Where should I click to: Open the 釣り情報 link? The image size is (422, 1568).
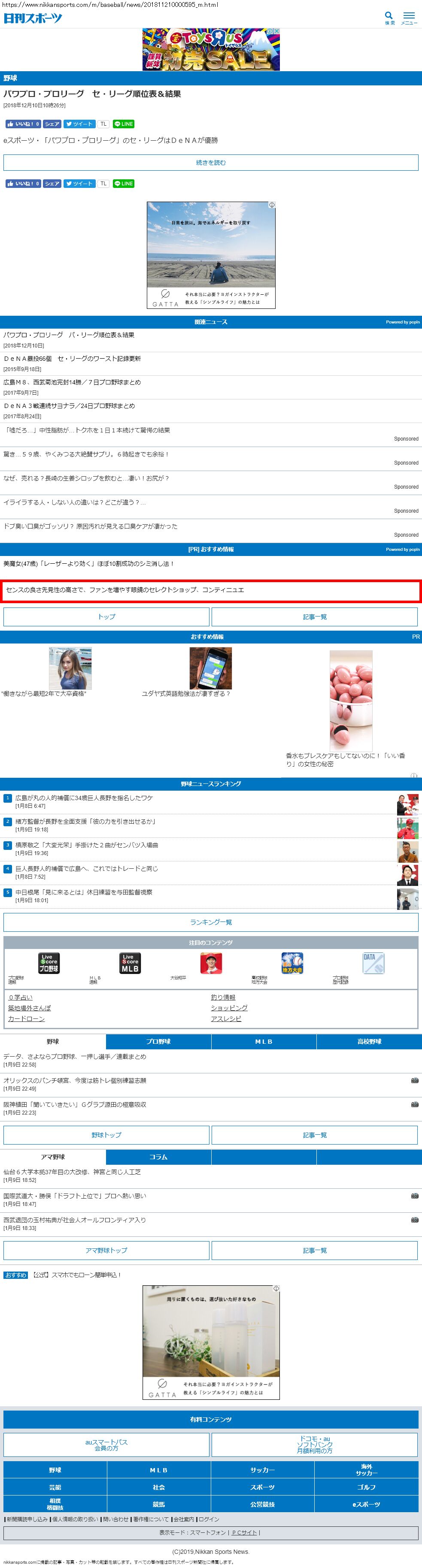tap(223, 997)
